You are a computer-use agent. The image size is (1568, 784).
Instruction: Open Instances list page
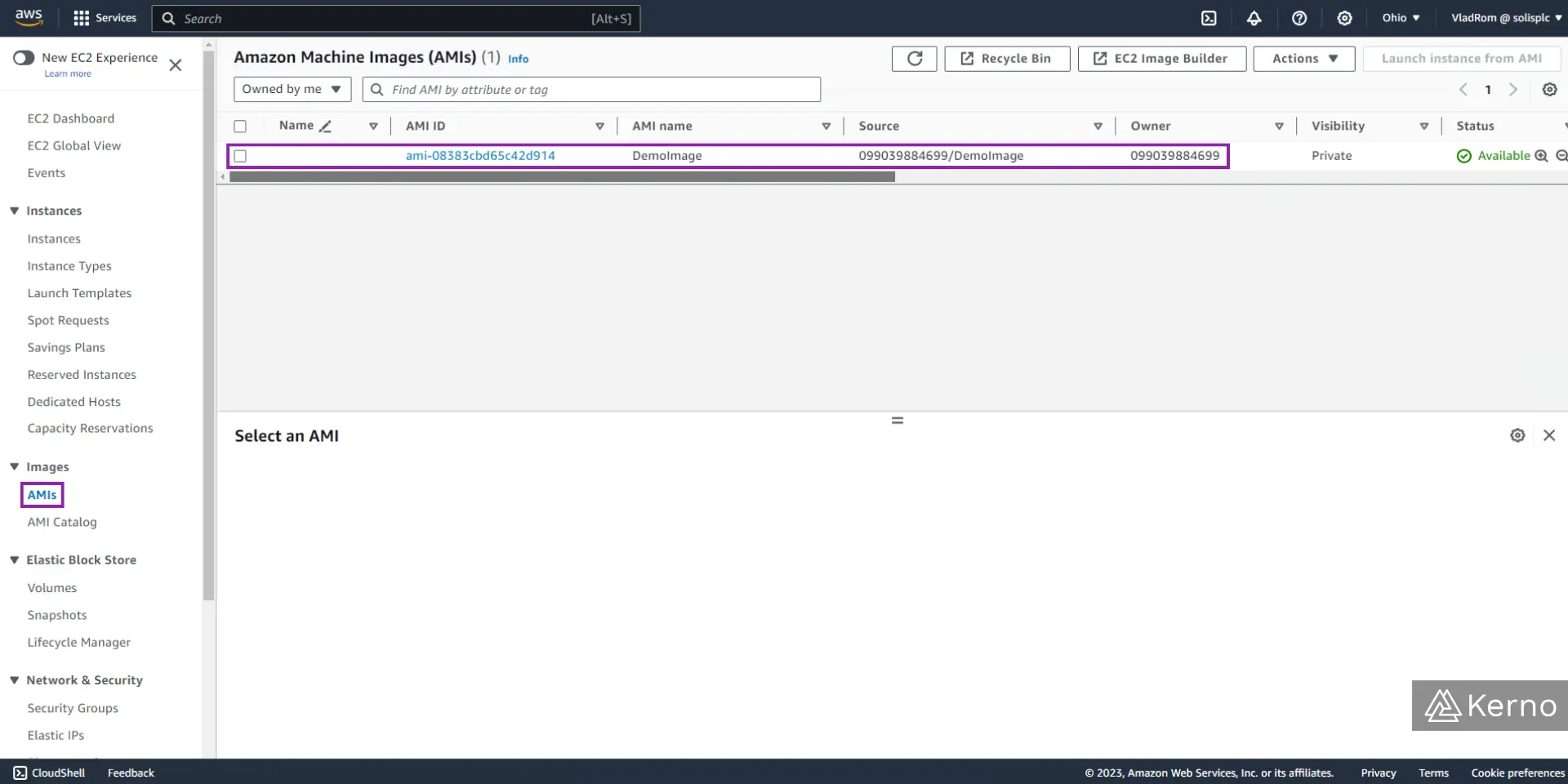54,238
